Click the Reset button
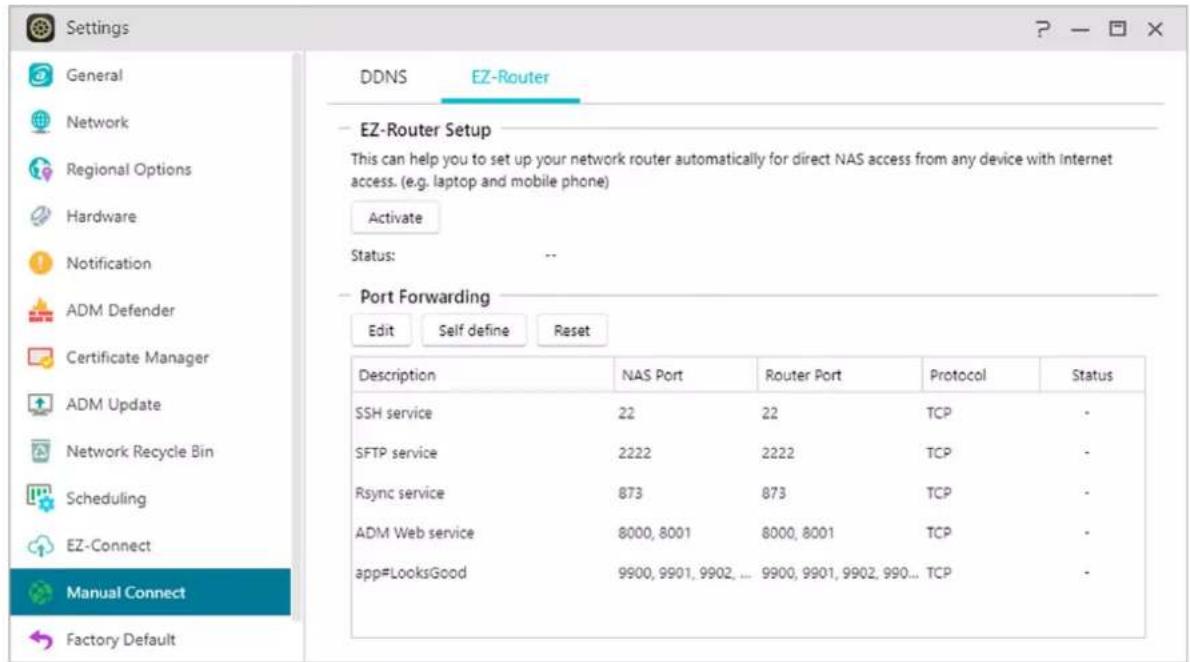Image resolution: width=1190 pixels, height=662 pixels. point(571,330)
